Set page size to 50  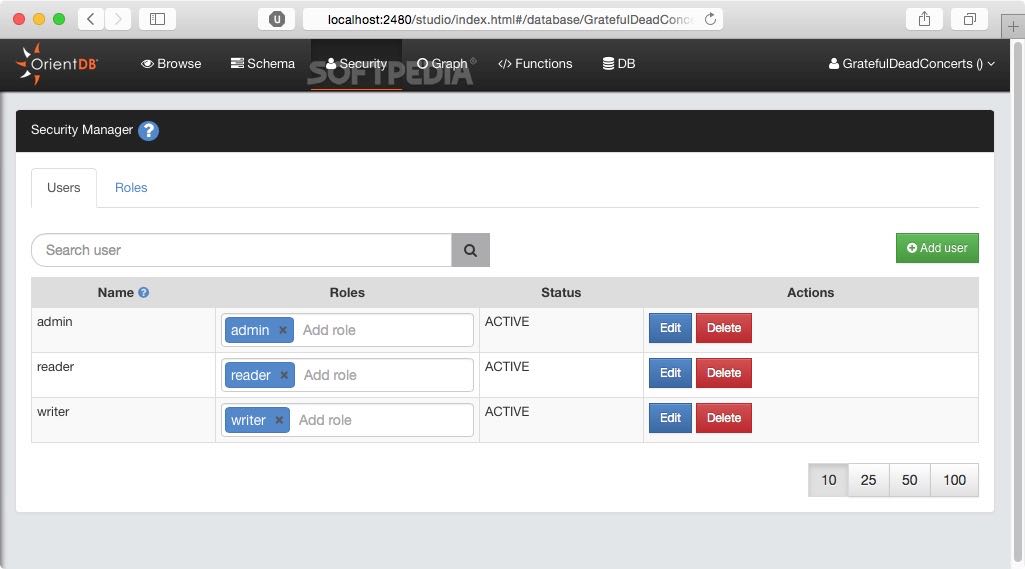909,480
